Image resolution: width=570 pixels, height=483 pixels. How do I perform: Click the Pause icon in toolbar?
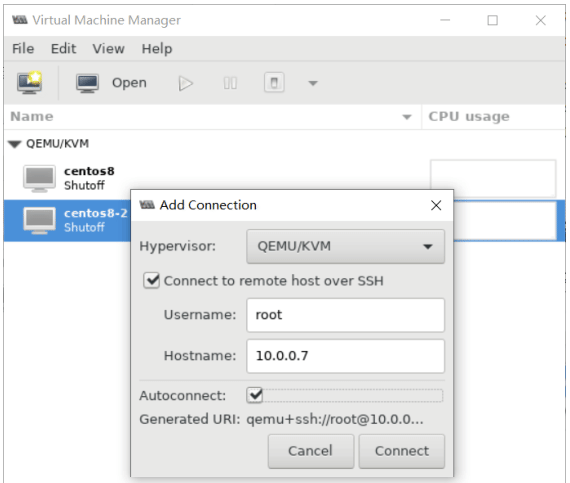[230, 83]
